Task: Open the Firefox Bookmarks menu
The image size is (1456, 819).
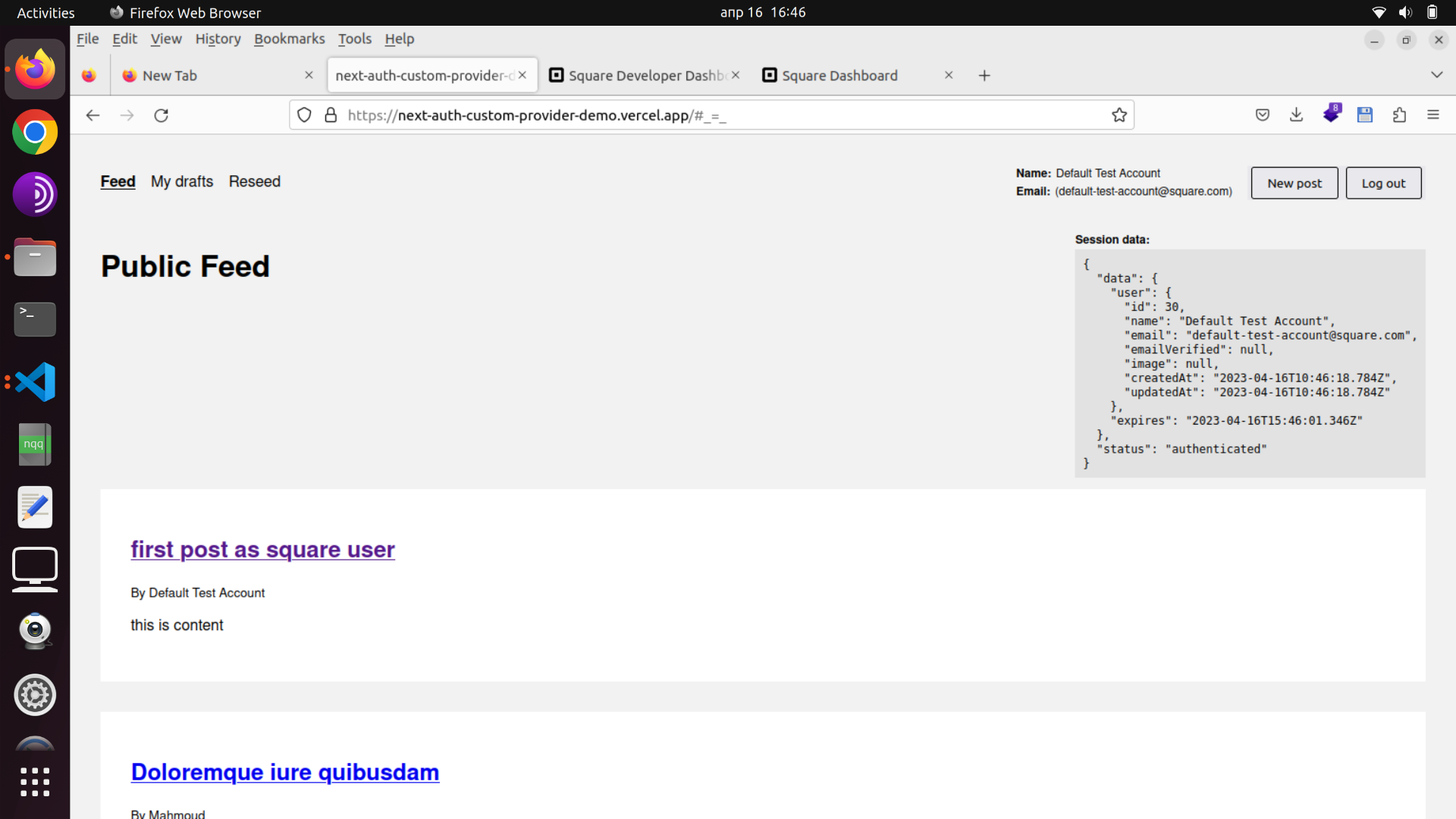Action: coord(288,38)
